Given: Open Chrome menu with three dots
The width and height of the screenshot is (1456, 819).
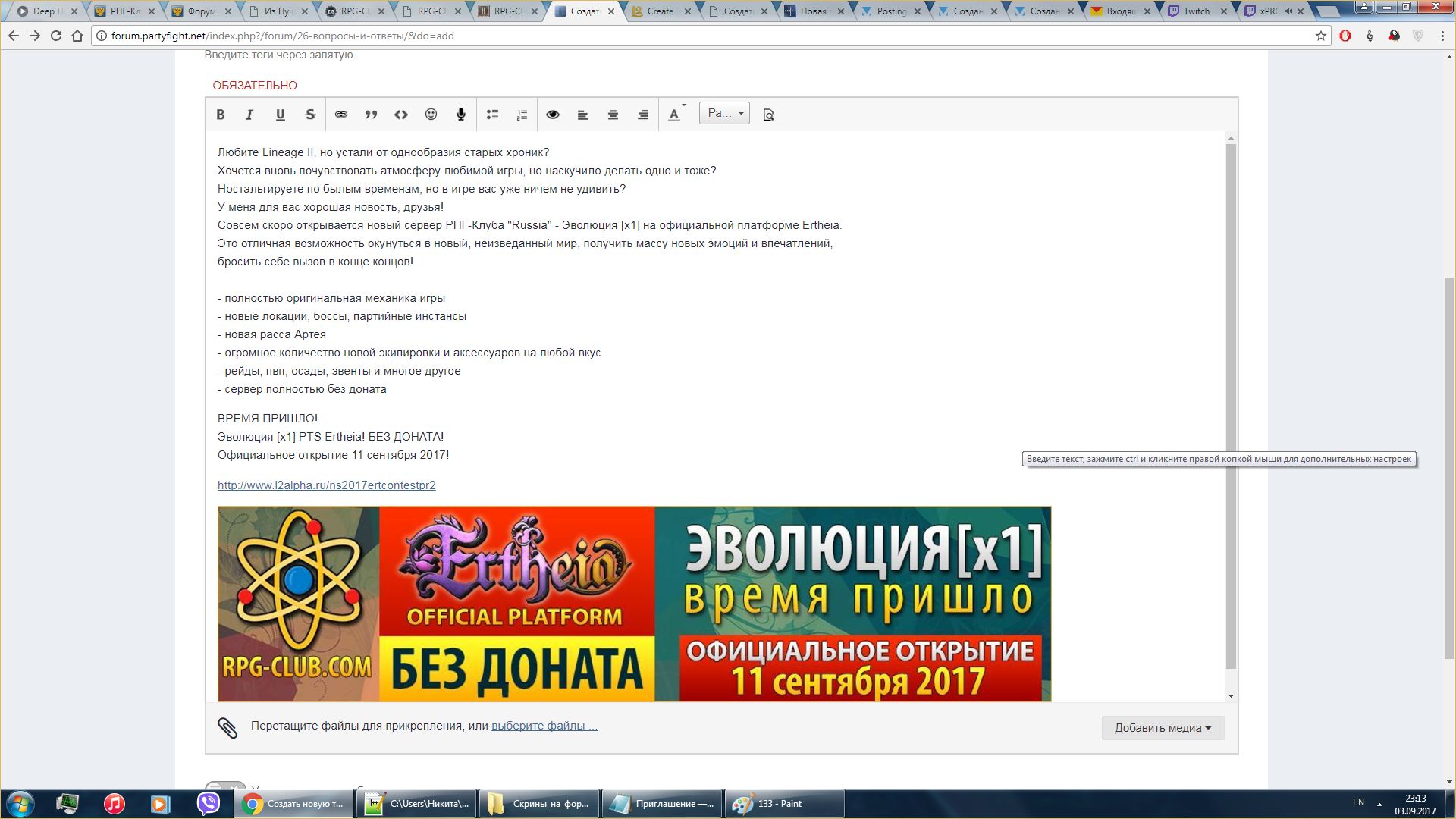Looking at the screenshot, I should coord(1442,36).
